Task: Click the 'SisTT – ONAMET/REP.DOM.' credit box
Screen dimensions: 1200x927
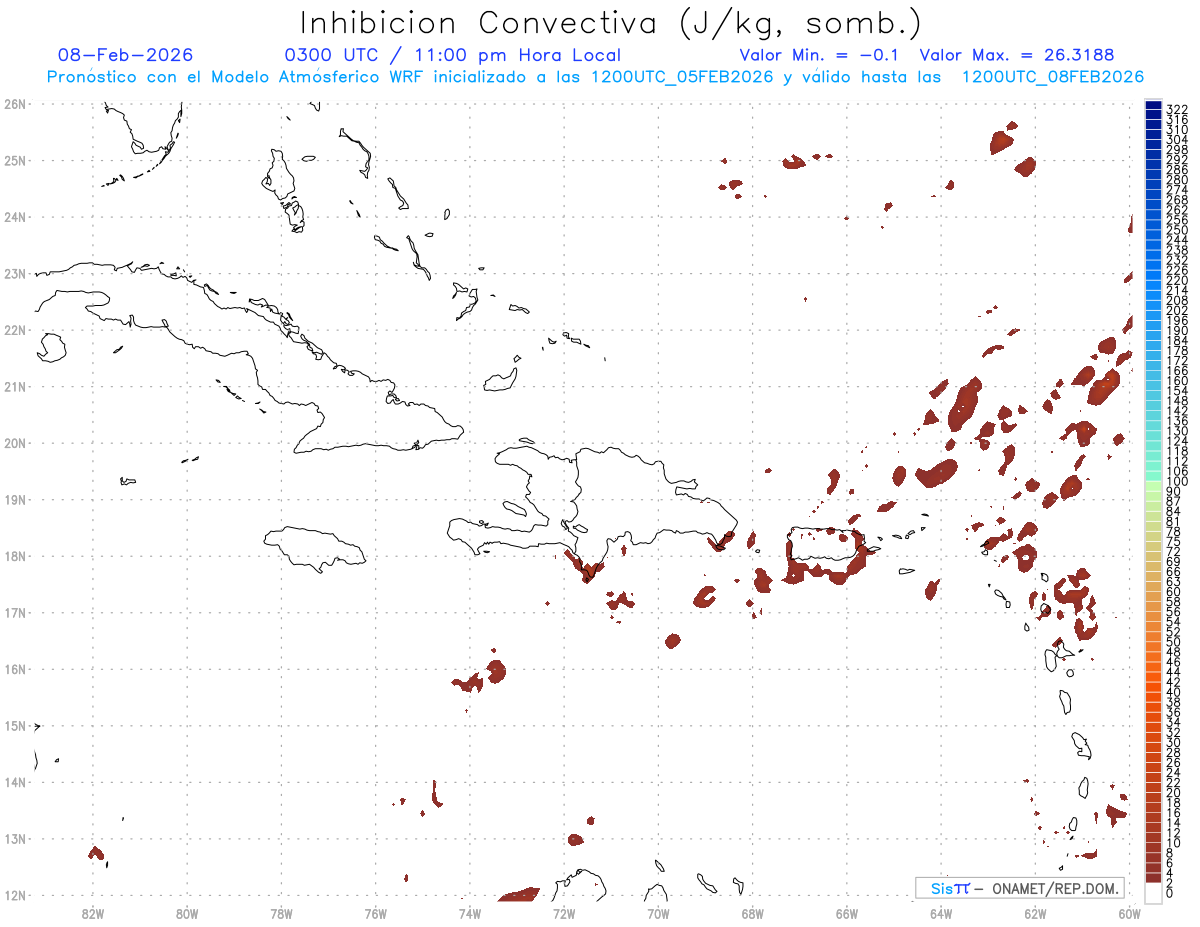Action: (x=1020, y=888)
